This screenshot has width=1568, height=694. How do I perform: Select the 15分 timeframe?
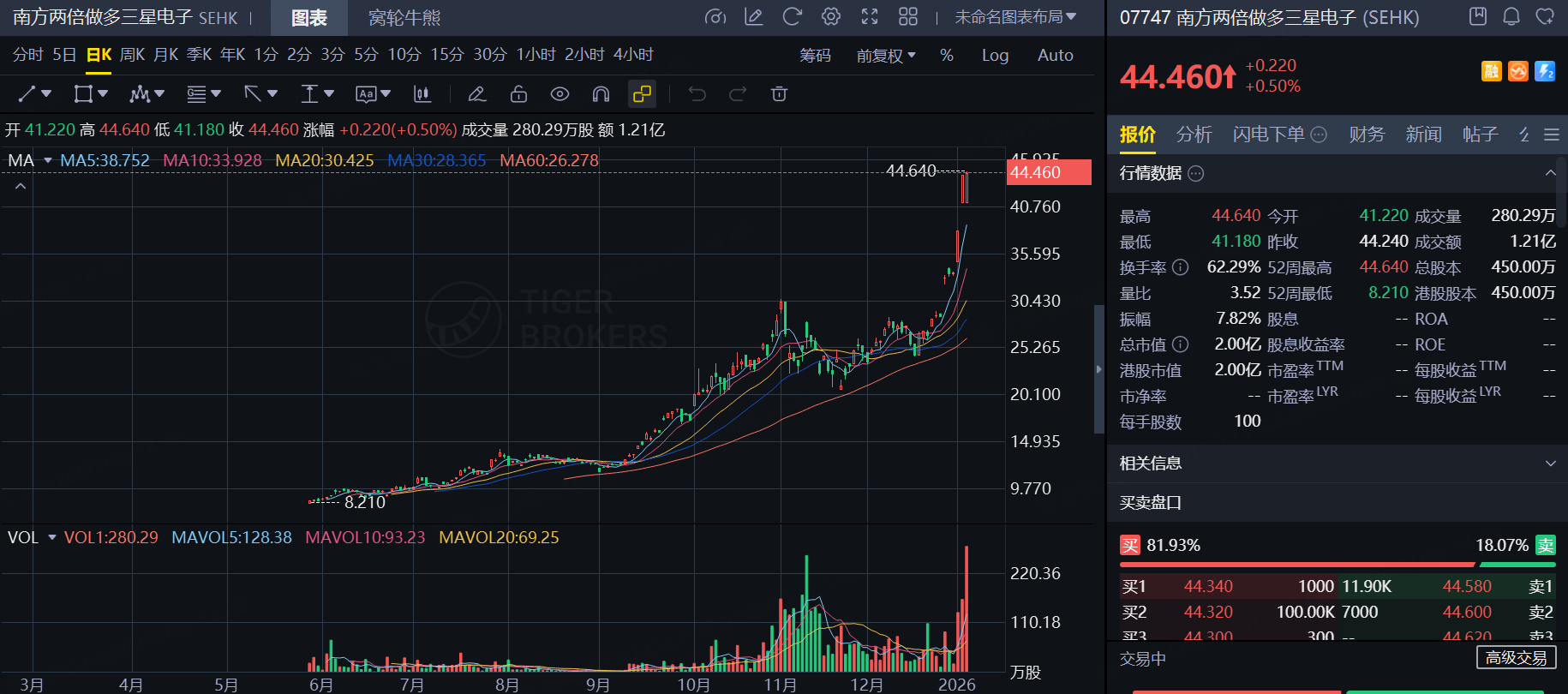446,55
